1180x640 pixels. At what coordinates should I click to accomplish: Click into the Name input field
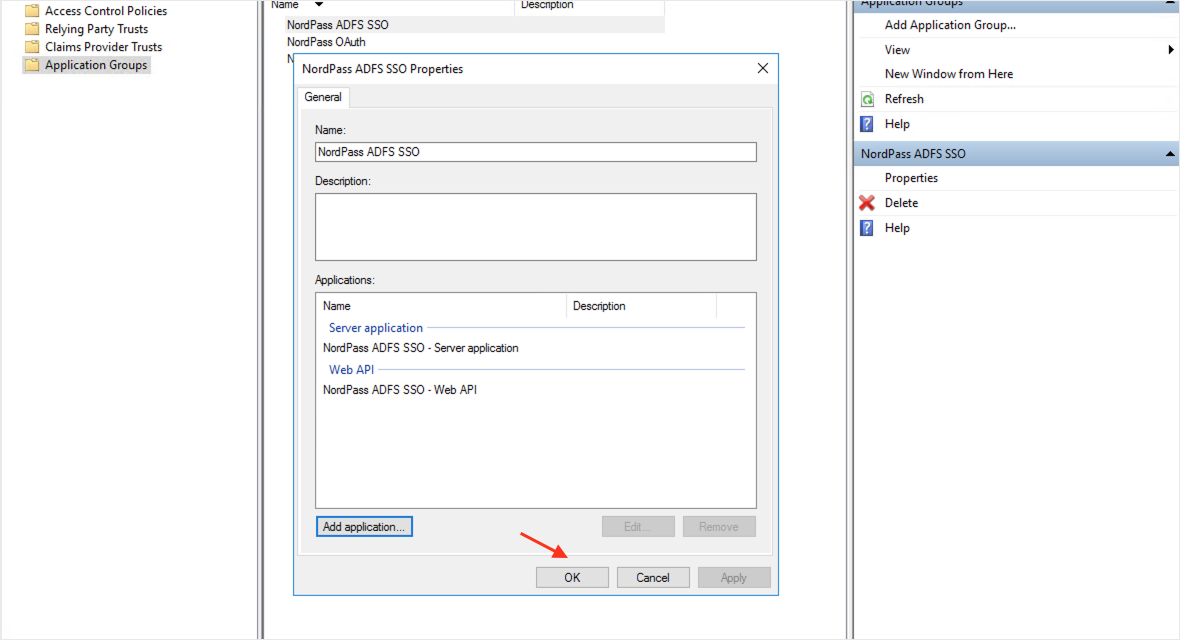tap(536, 152)
